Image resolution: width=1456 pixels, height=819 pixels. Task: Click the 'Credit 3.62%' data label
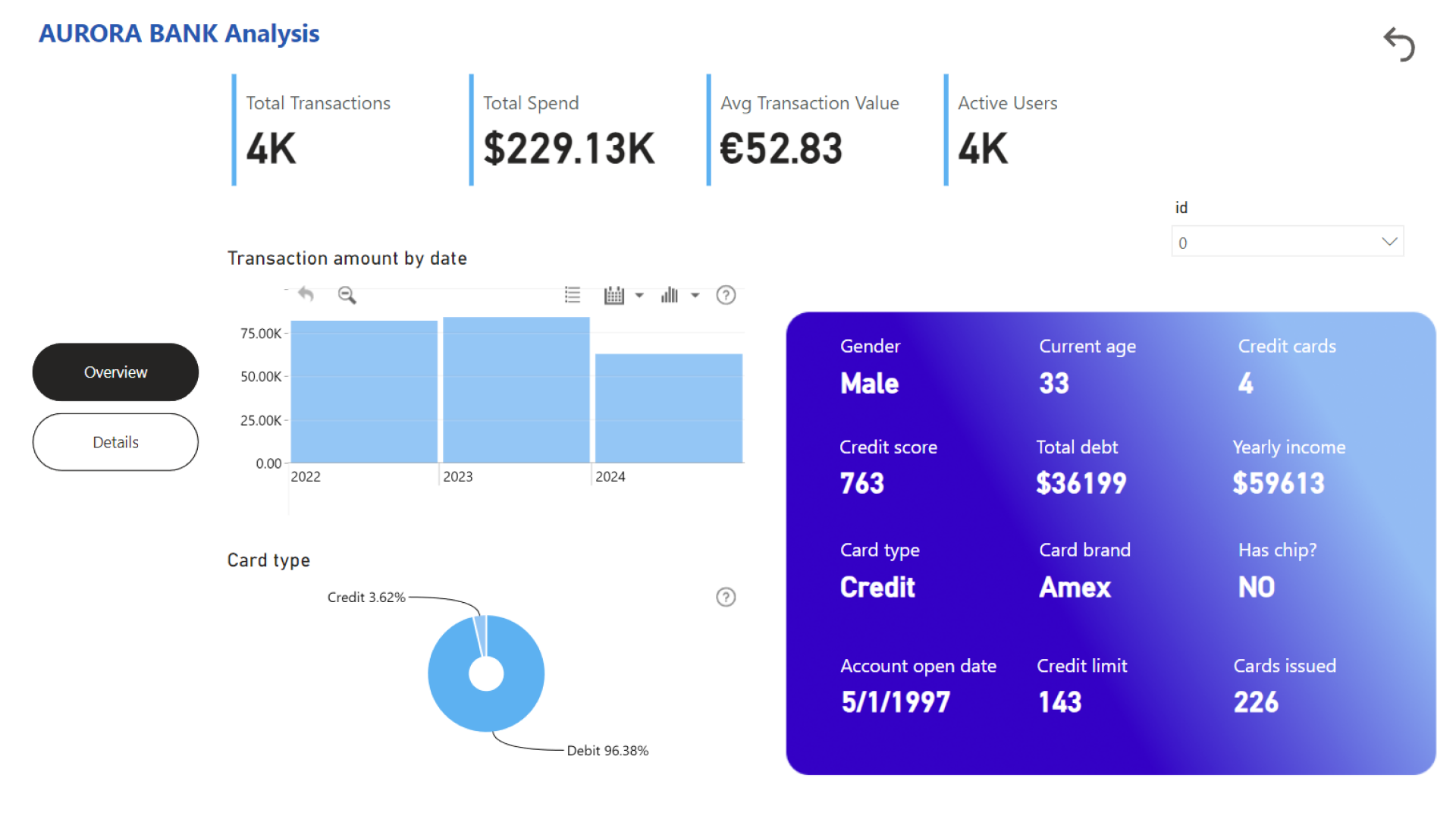coord(366,598)
